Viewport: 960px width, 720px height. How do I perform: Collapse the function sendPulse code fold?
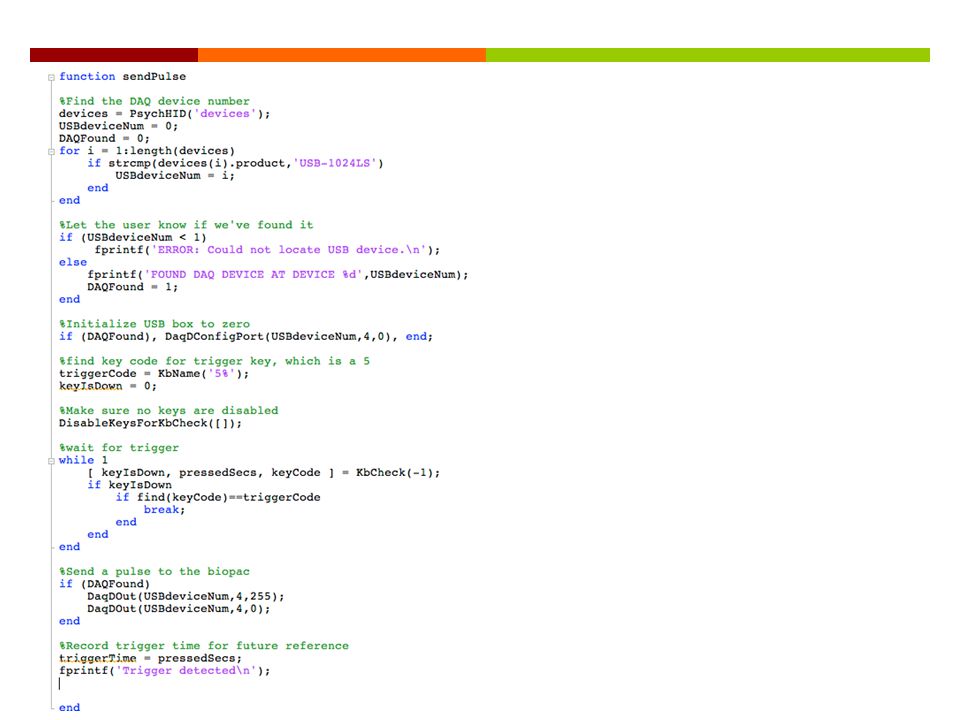51,78
